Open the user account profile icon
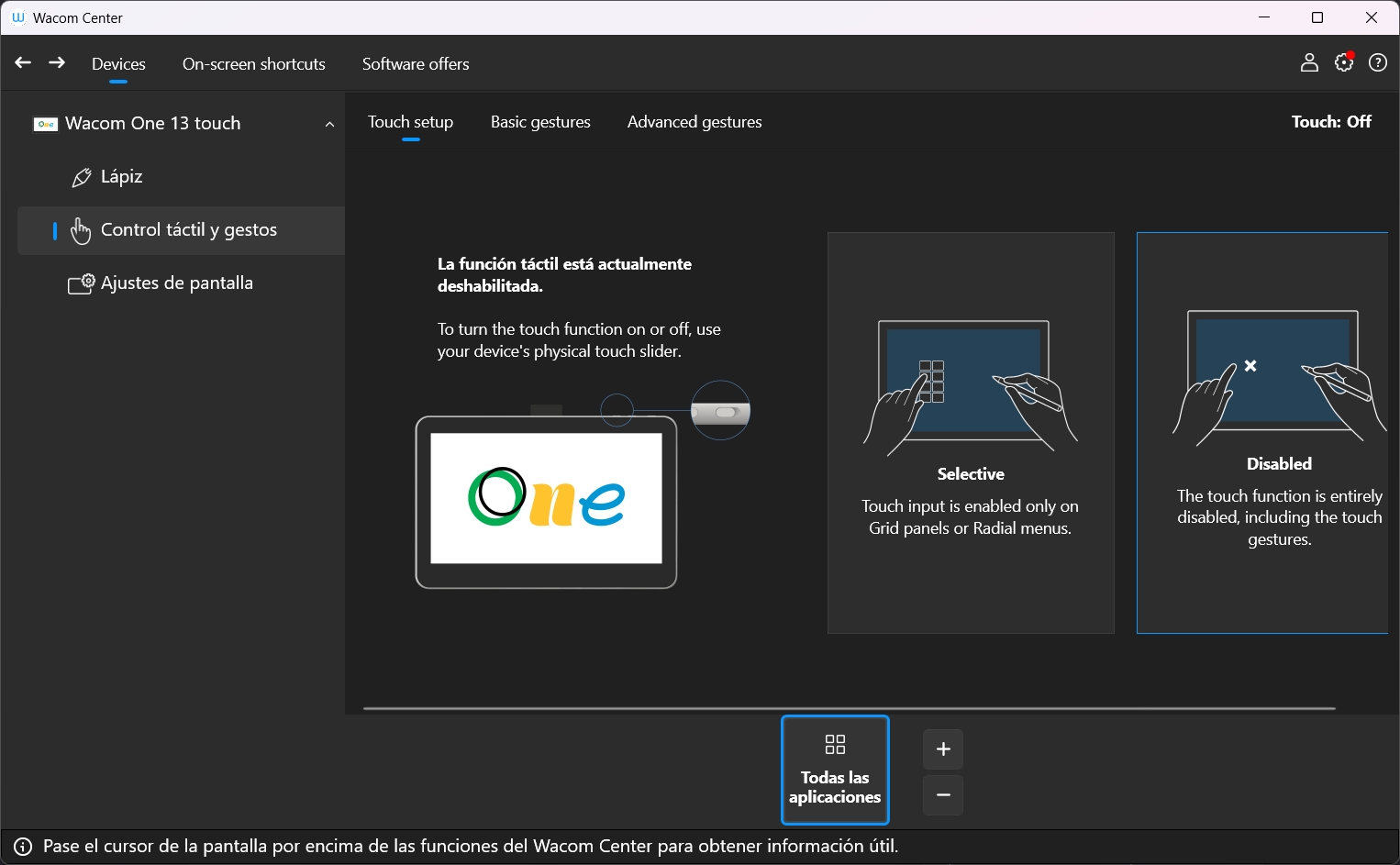Screen dimensions: 1400x865 (1309, 63)
